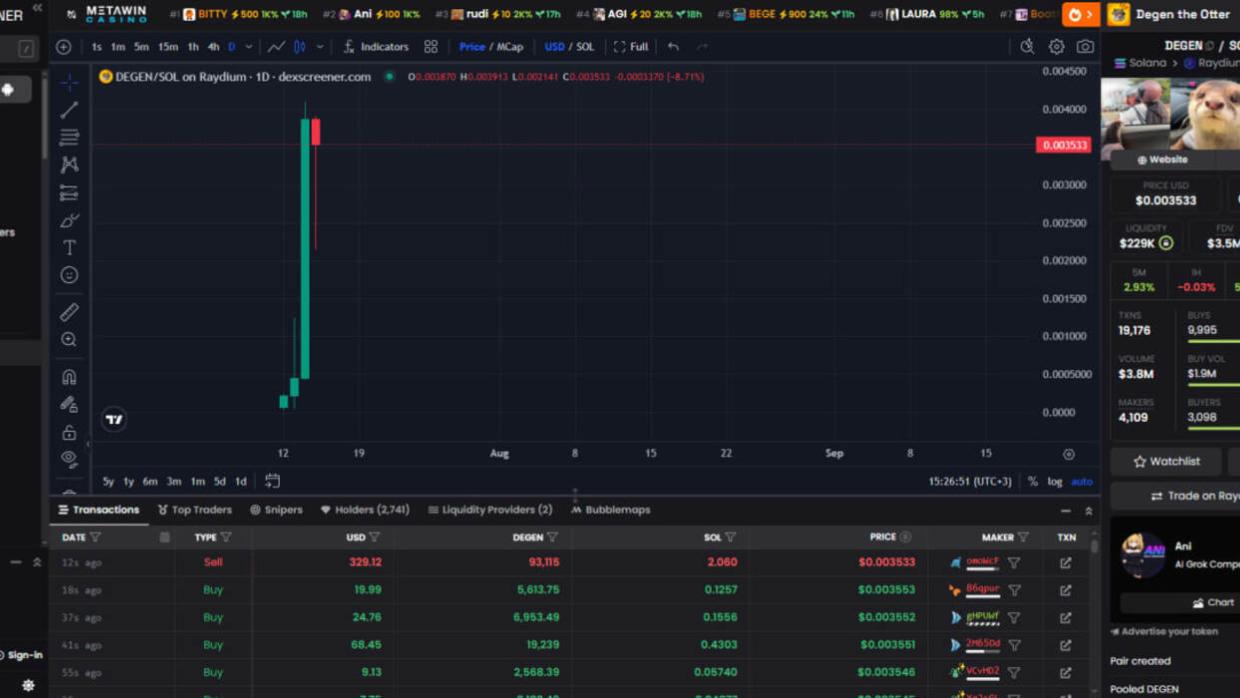Select the ruler measure tool
The width and height of the screenshot is (1240, 698).
coord(69,312)
